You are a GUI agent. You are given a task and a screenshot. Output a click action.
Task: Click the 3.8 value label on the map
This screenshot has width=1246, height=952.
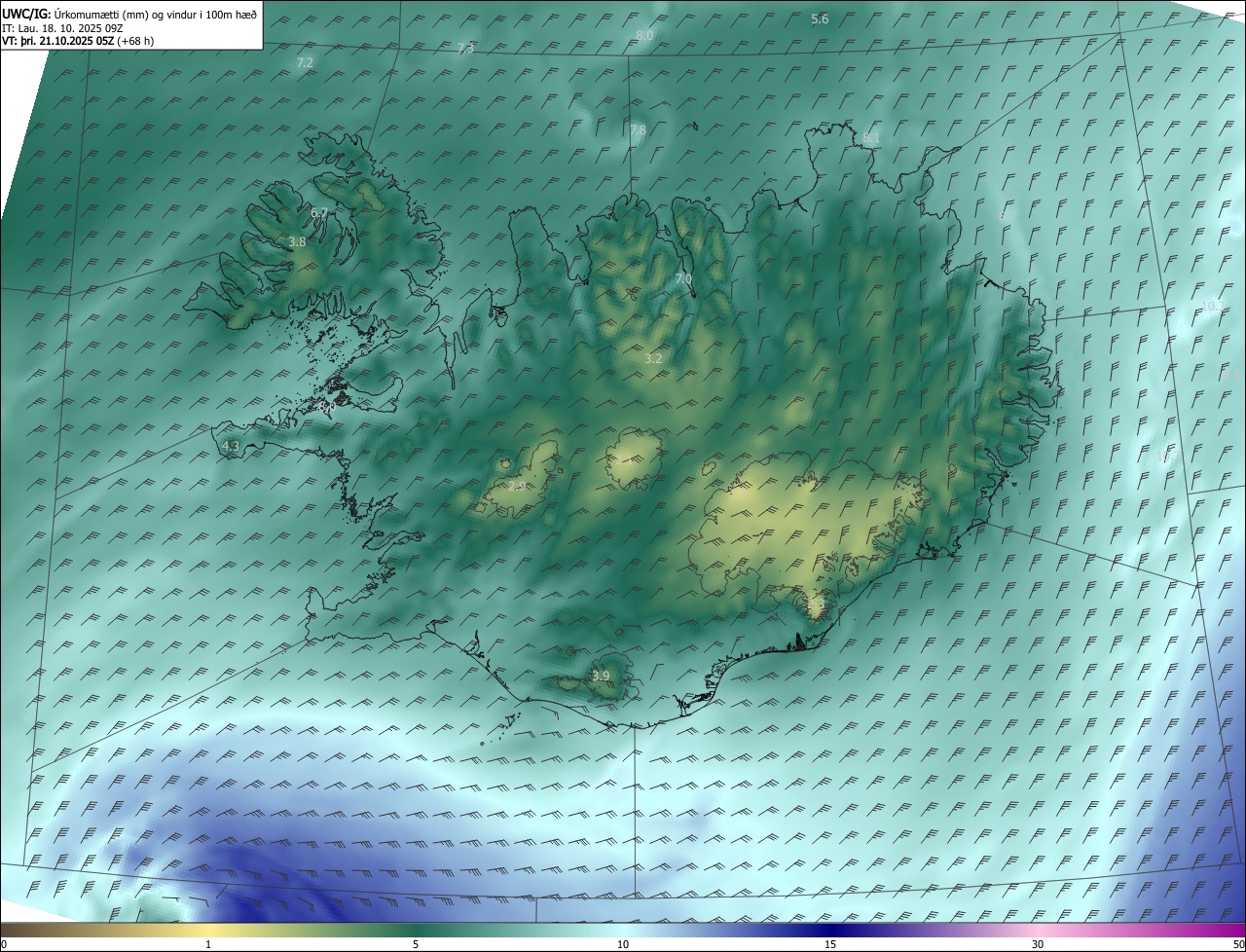point(298,242)
